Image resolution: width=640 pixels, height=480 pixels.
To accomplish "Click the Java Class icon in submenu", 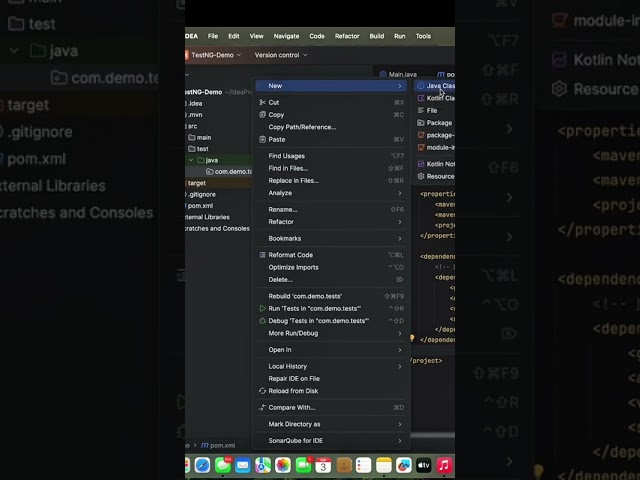I will tap(421, 86).
